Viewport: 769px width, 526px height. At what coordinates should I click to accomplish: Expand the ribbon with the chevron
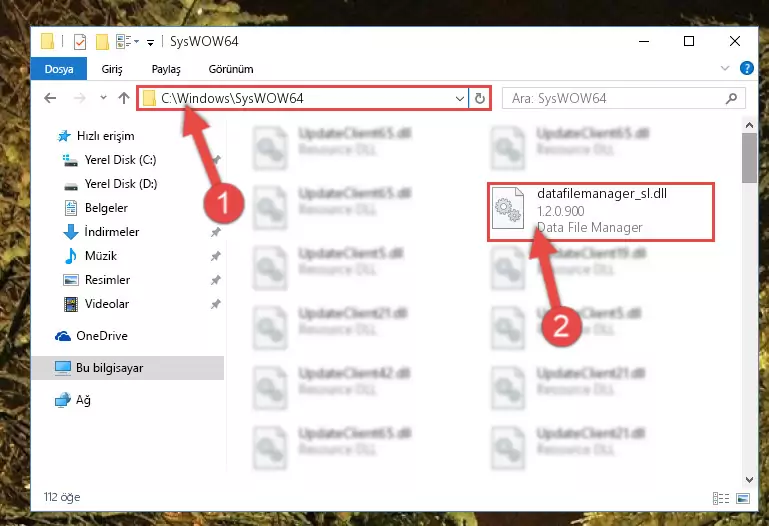[x=725, y=68]
